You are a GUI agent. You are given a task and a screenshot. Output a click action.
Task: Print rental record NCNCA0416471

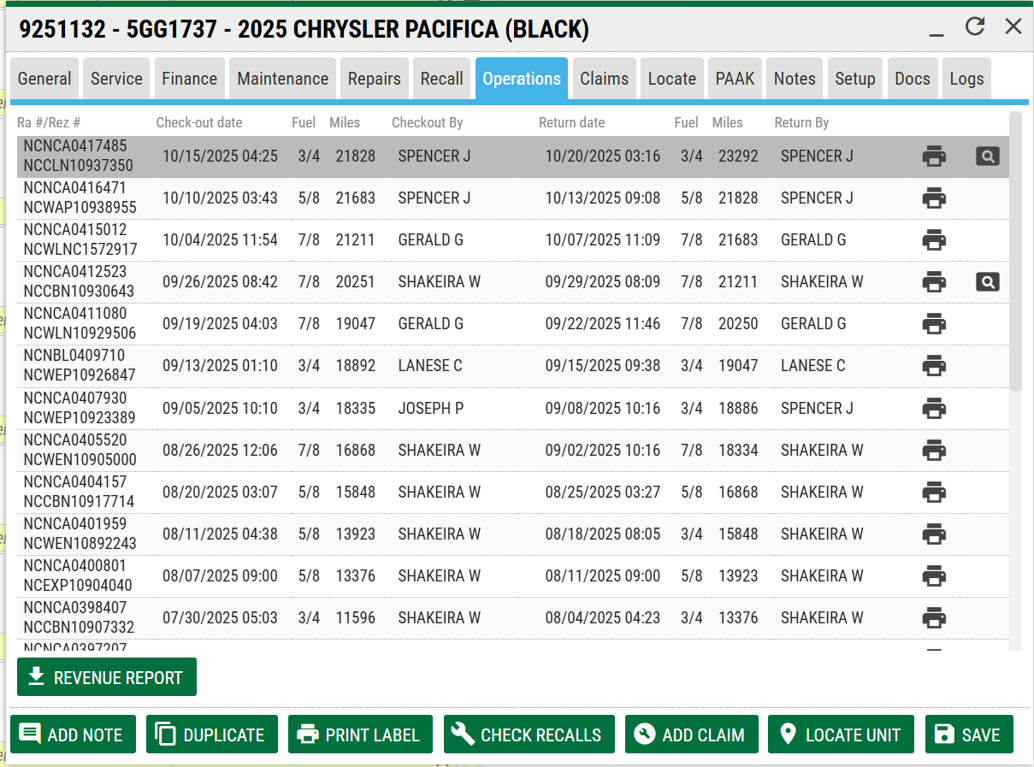tap(934, 198)
